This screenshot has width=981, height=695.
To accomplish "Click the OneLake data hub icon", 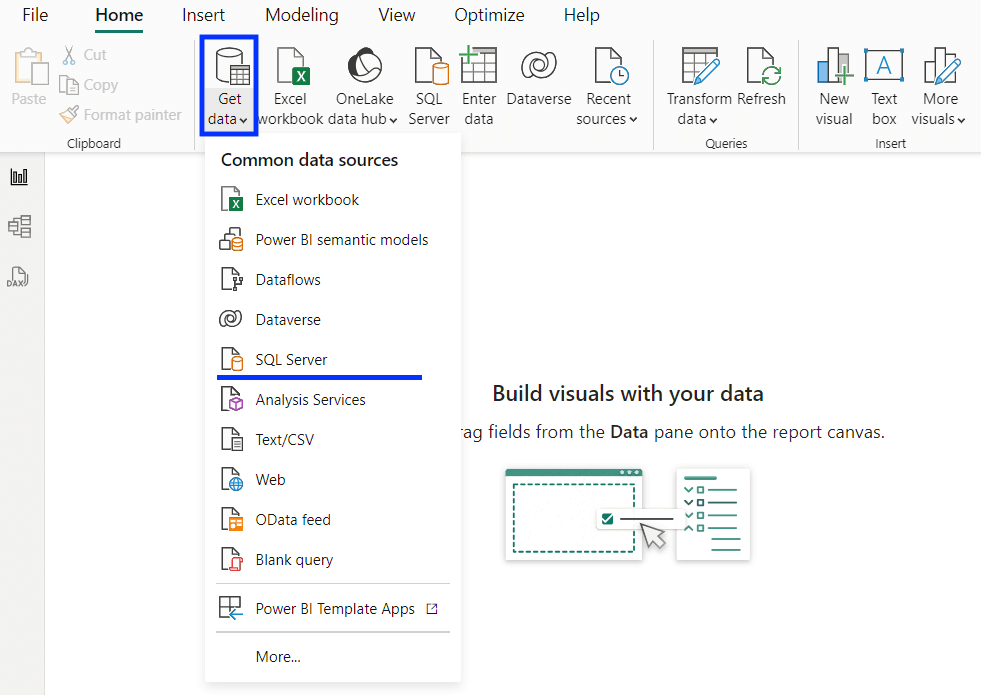I will [x=365, y=65].
